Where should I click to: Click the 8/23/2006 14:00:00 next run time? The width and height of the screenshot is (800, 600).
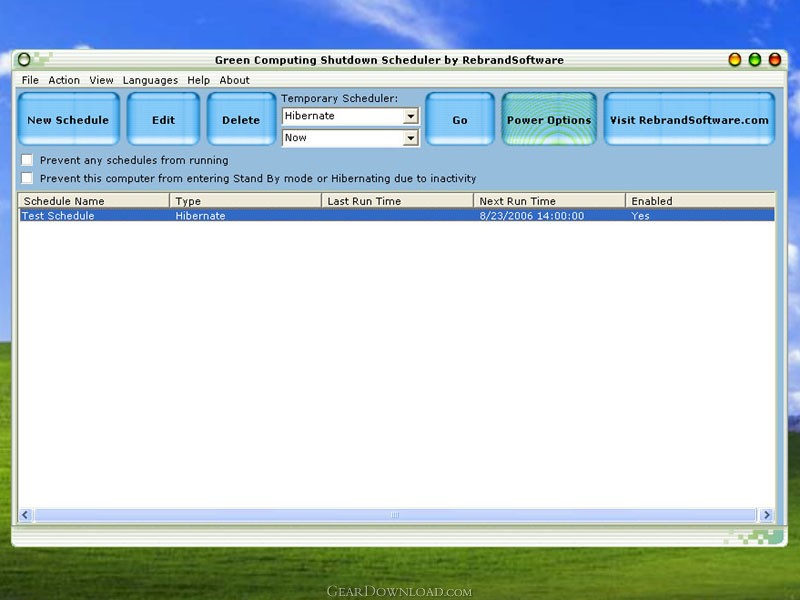[x=532, y=216]
